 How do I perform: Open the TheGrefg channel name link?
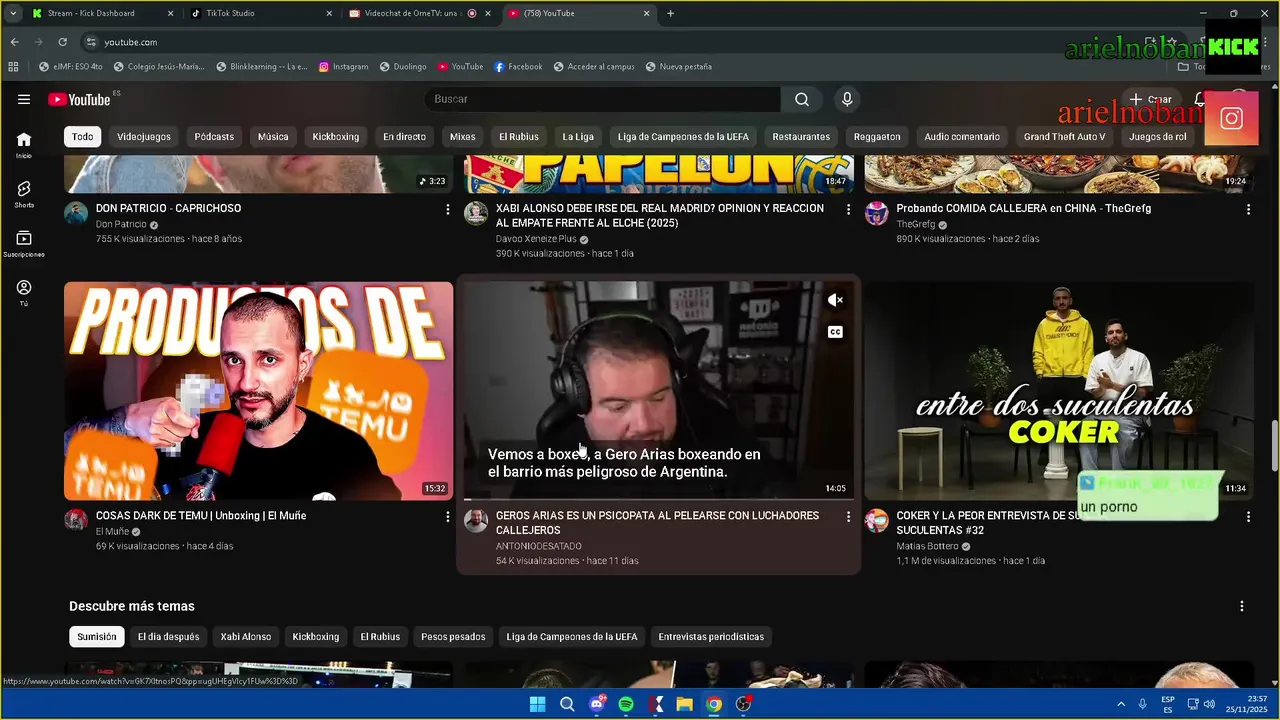pos(916,225)
